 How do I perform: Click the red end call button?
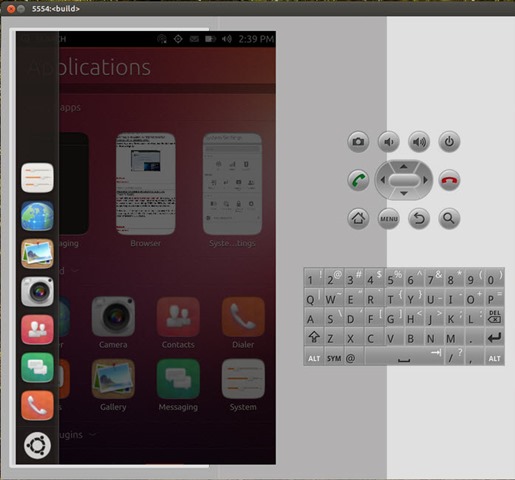[449, 180]
